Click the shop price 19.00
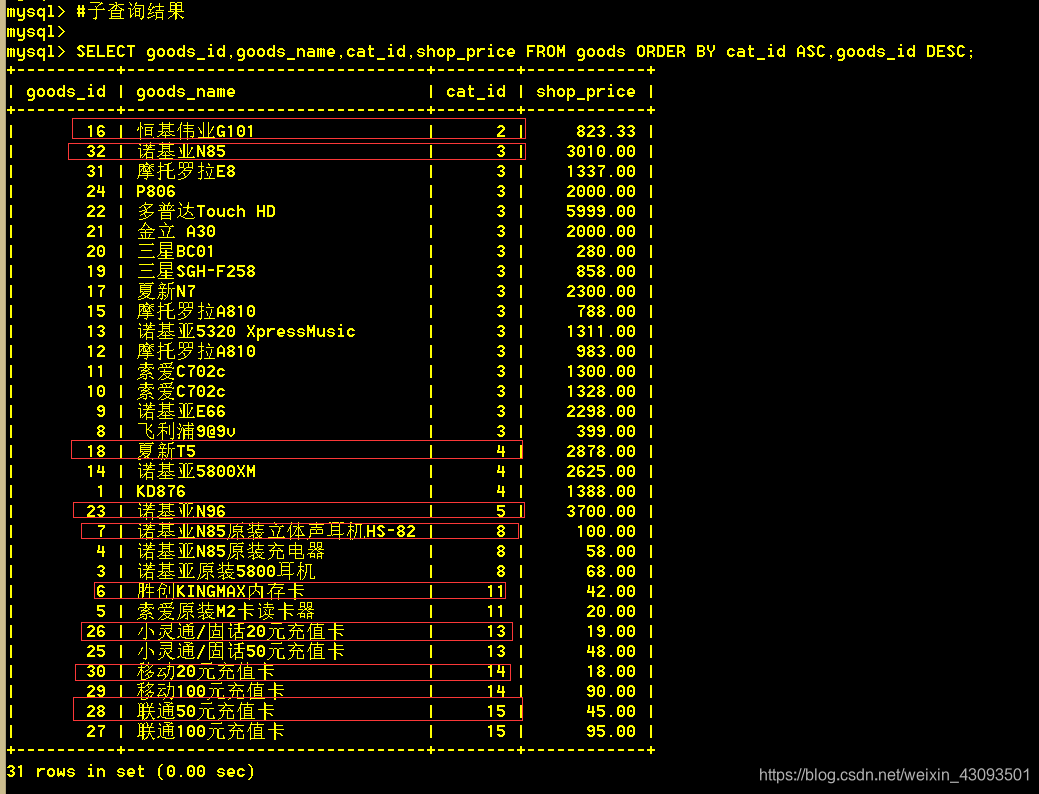Viewport: 1039px width, 794px height. click(611, 631)
